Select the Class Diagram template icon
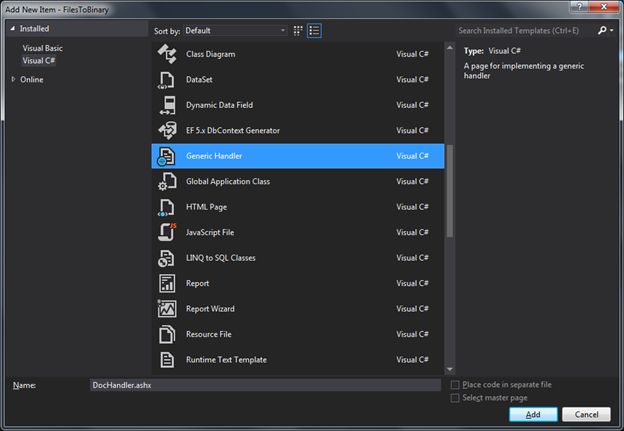Screen dimensions: 624x431 coord(167,54)
